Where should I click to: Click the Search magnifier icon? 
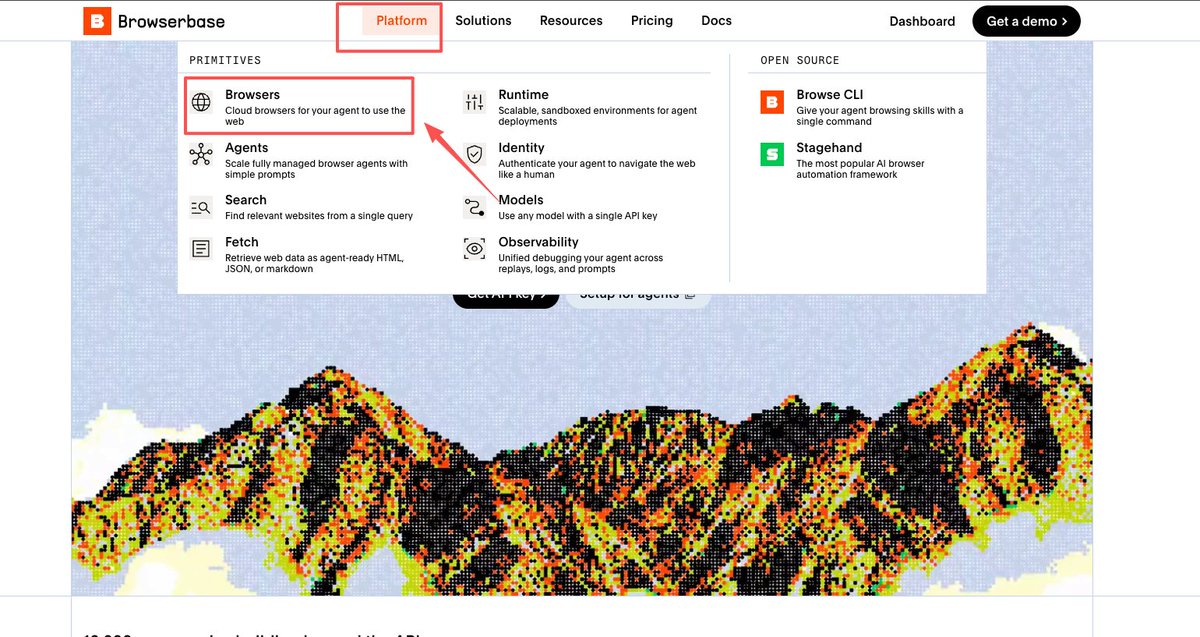[202, 208]
